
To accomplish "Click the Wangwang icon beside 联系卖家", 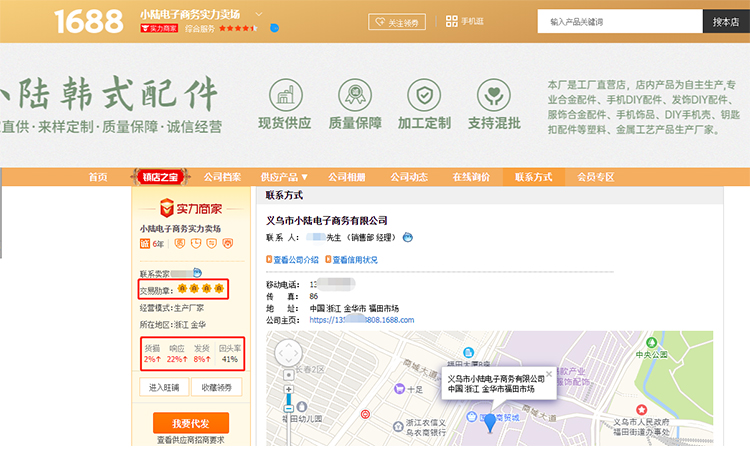I will click(x=197, y=273).
